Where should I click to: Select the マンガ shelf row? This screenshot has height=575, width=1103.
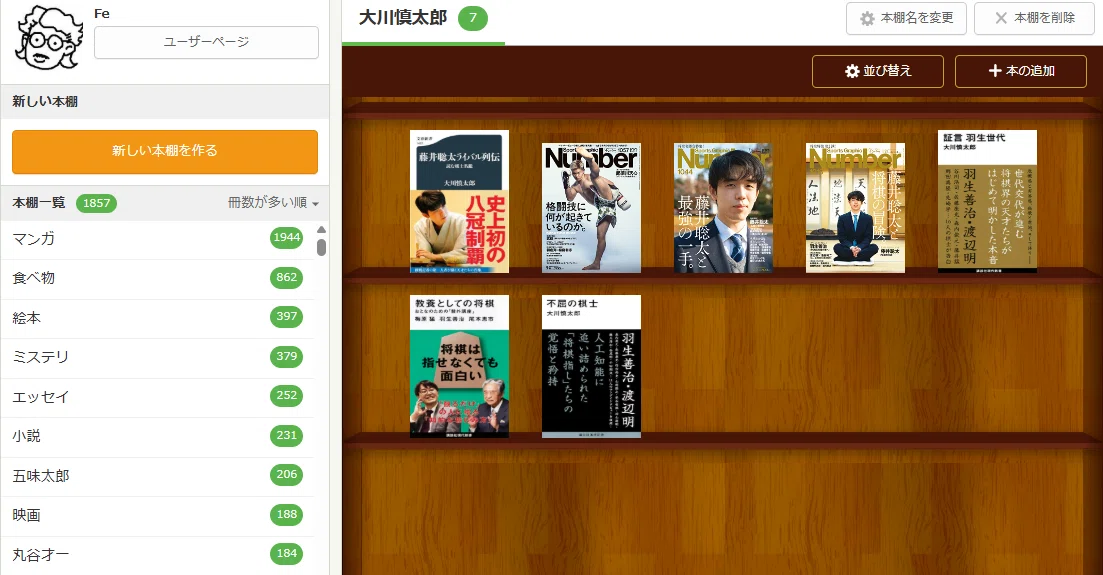point(158,239)
